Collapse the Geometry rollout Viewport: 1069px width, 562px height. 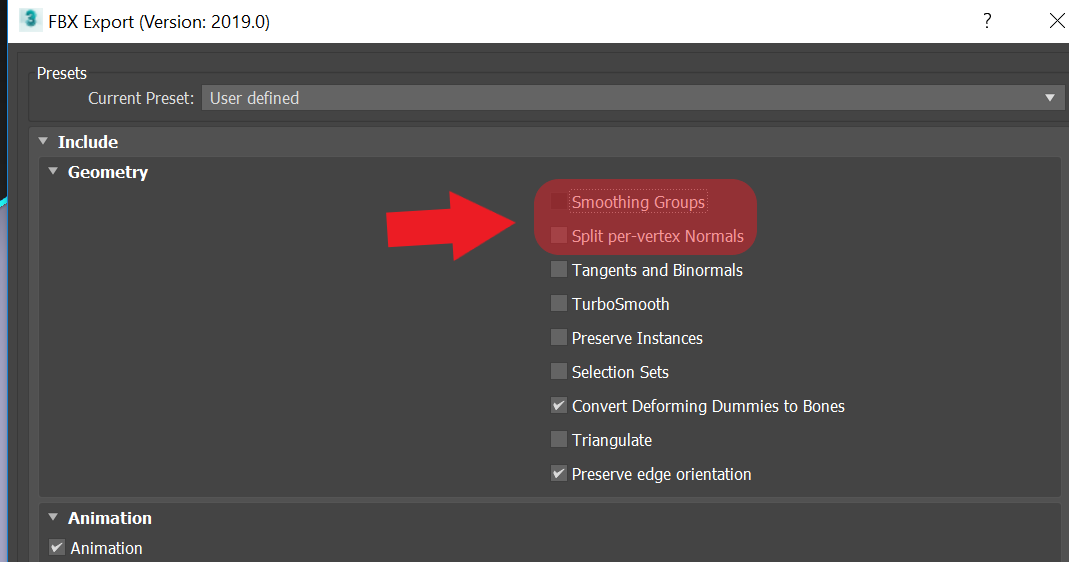point(54,172)
